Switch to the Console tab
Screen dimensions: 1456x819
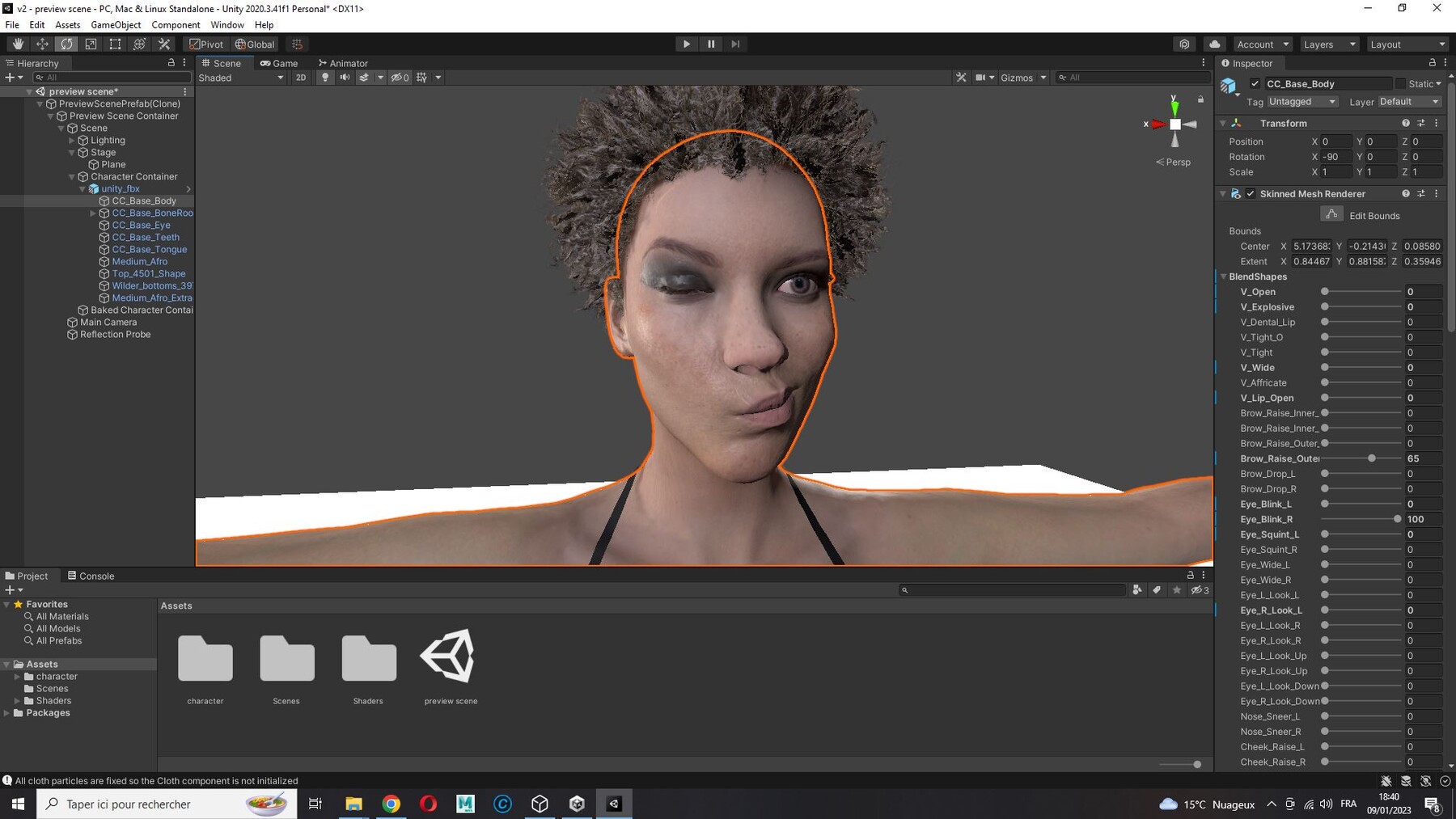pos(91,576)
